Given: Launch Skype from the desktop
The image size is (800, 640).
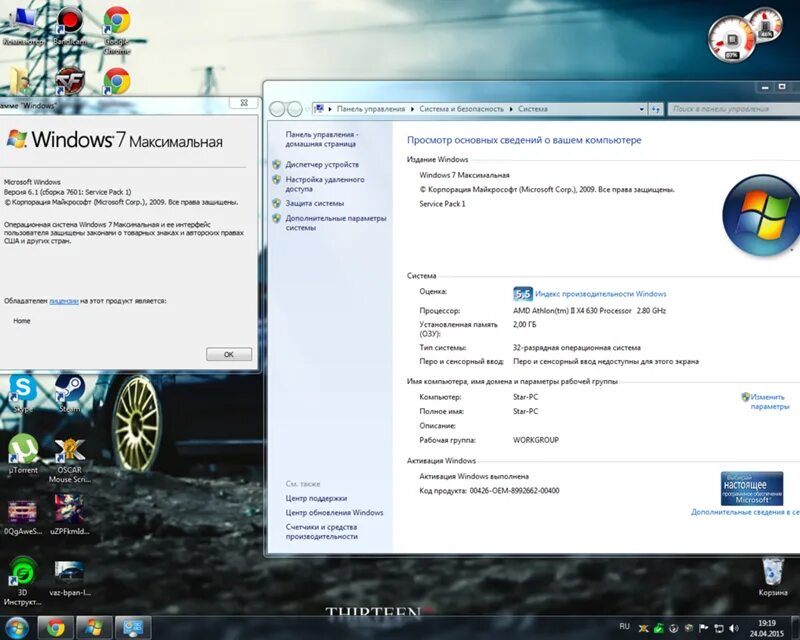Looking at the screenshot, I should coord(22,393).
